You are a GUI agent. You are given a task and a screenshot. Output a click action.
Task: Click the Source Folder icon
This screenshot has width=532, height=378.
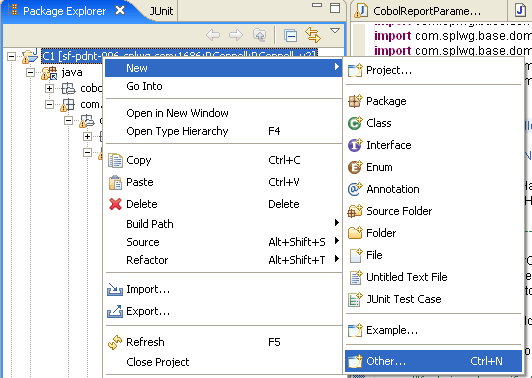(355, 211)
